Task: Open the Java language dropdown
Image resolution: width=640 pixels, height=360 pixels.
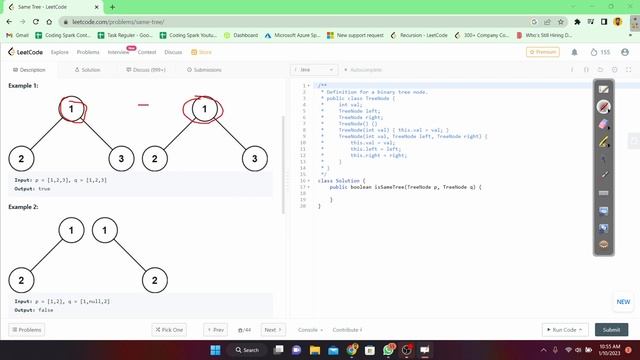Action: tap(313, 70)
